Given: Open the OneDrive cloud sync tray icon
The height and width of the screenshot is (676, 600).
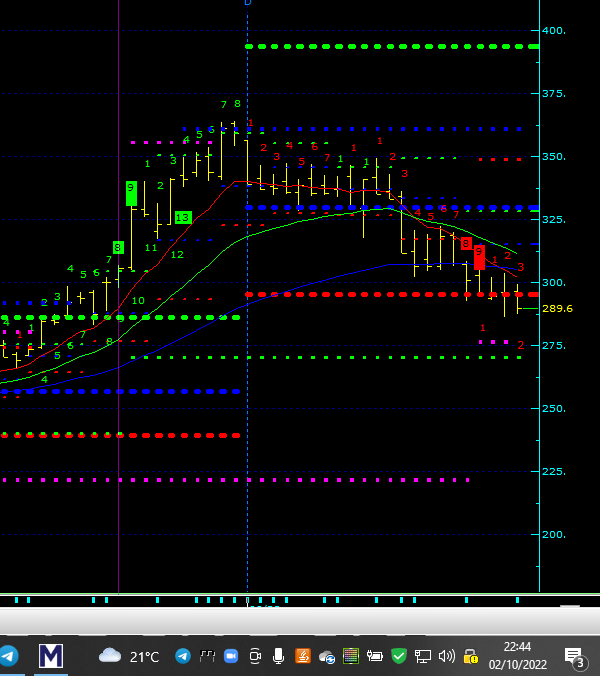Looking at the screenshot, I should pos(327,657).
